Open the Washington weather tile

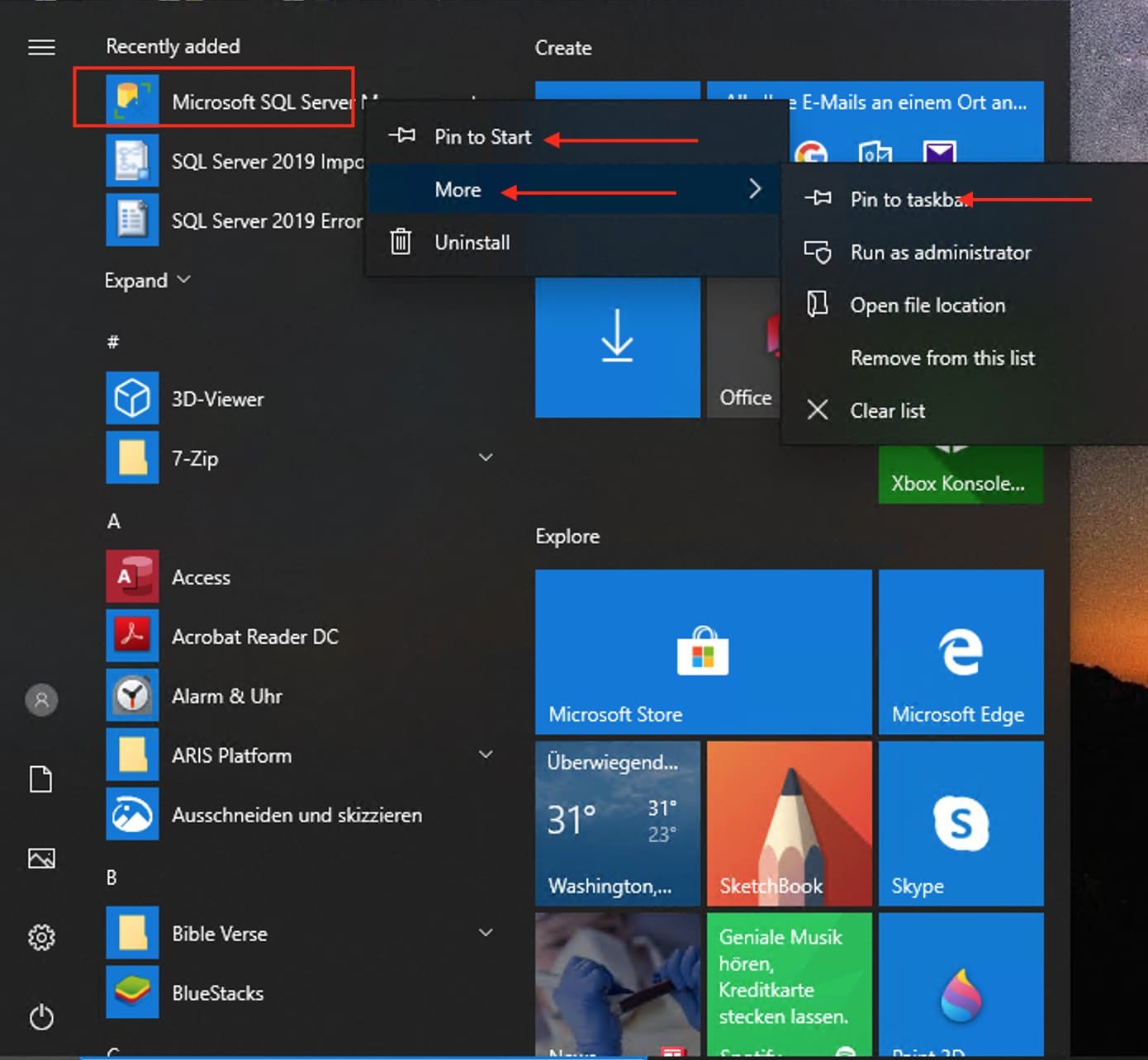point(617,823)
